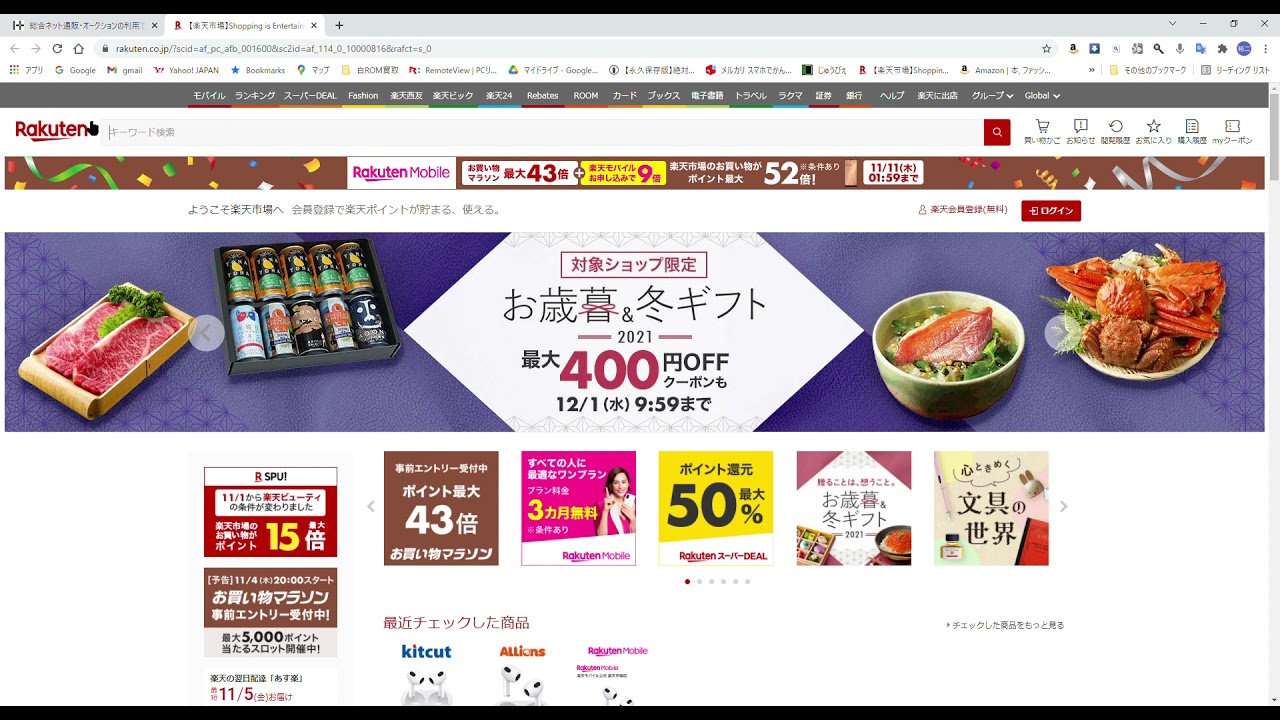Select the second carousel pagination dot

pyautogui.click(x=699, y=581)
